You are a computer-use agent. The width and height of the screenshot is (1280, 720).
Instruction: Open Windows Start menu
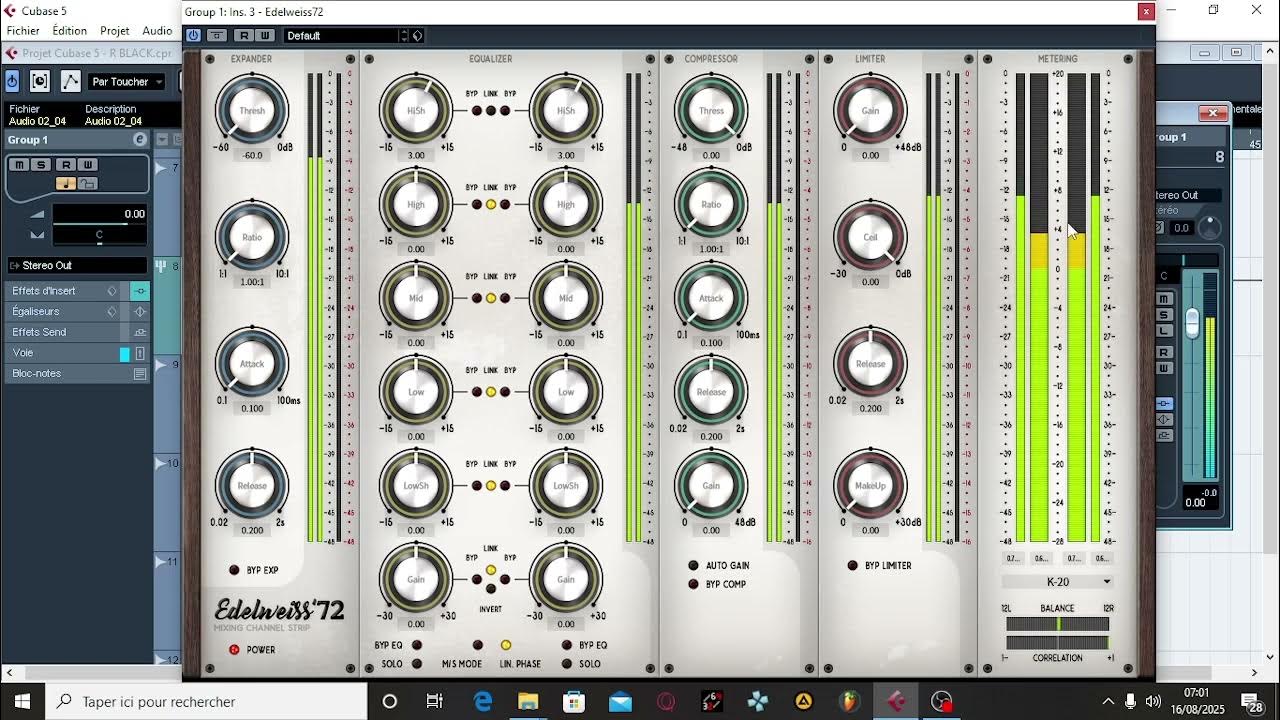pyautogui.click(x=22, y=701)
